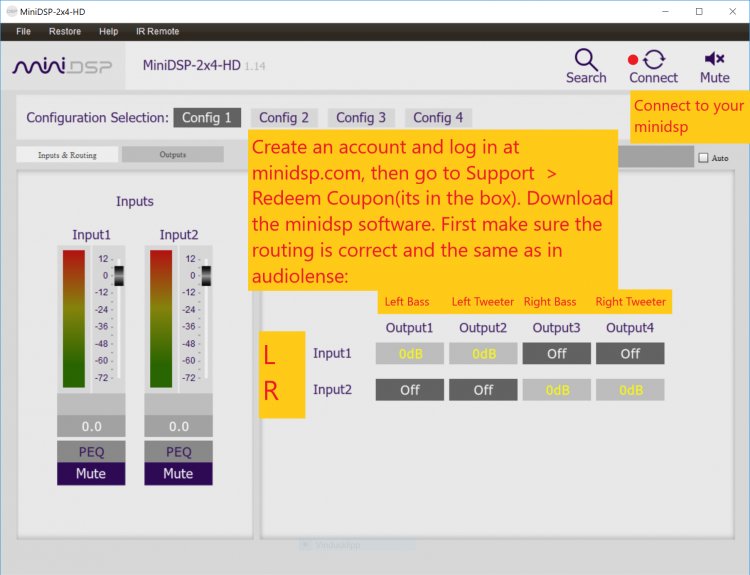Click the Input1 gain slider handle
The image size is (750, 575).
[119, 276]
